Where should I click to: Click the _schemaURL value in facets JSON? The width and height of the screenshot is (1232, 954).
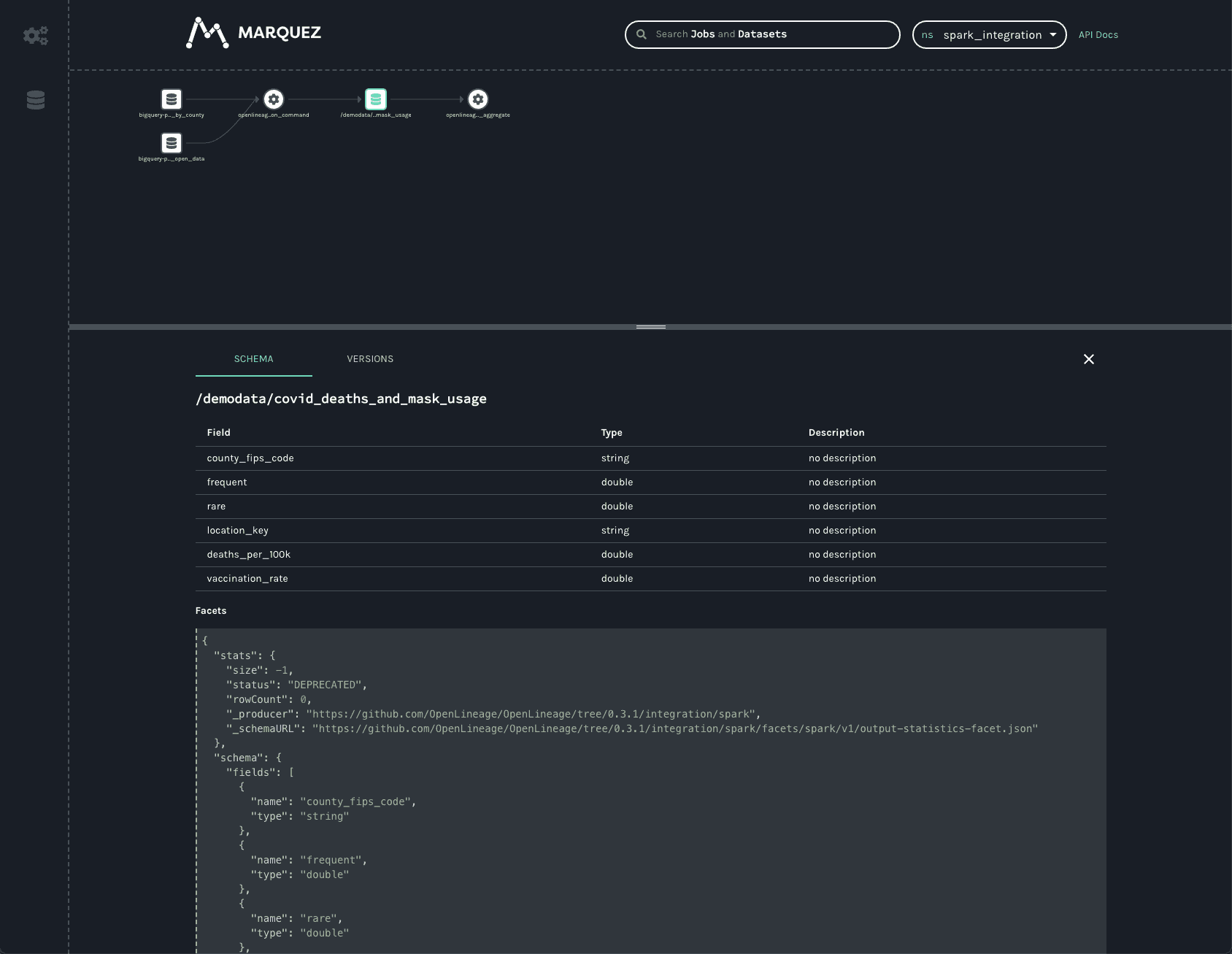coord(675,728)
